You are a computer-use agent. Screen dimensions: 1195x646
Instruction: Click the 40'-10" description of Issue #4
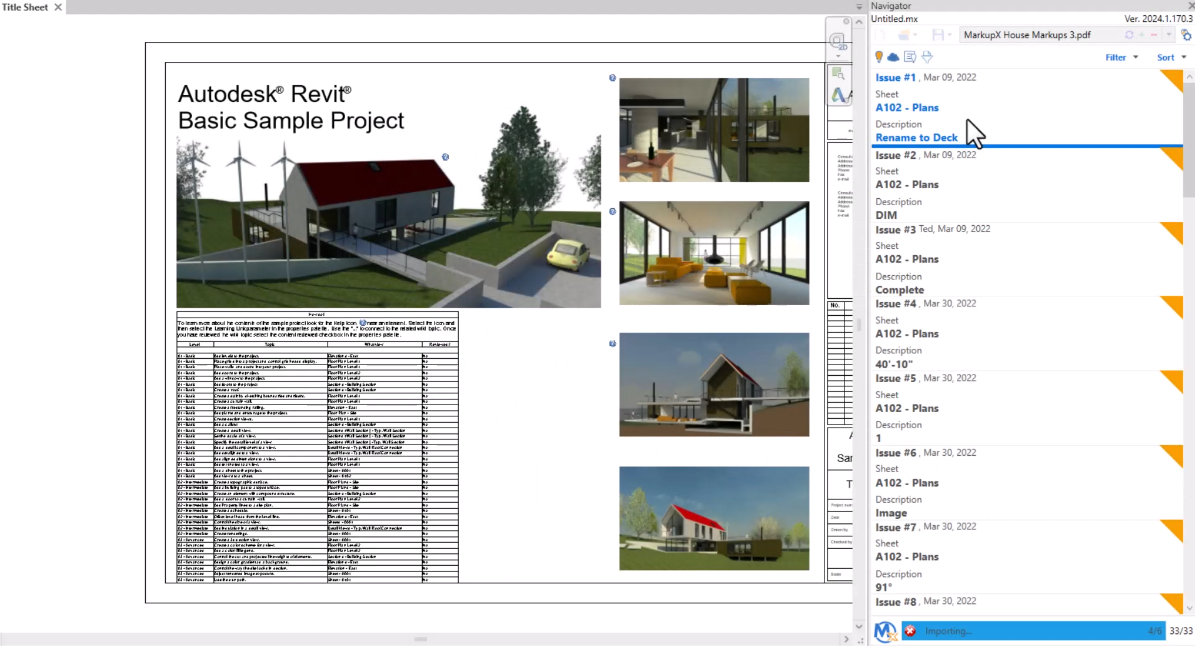tap(894, 364)
